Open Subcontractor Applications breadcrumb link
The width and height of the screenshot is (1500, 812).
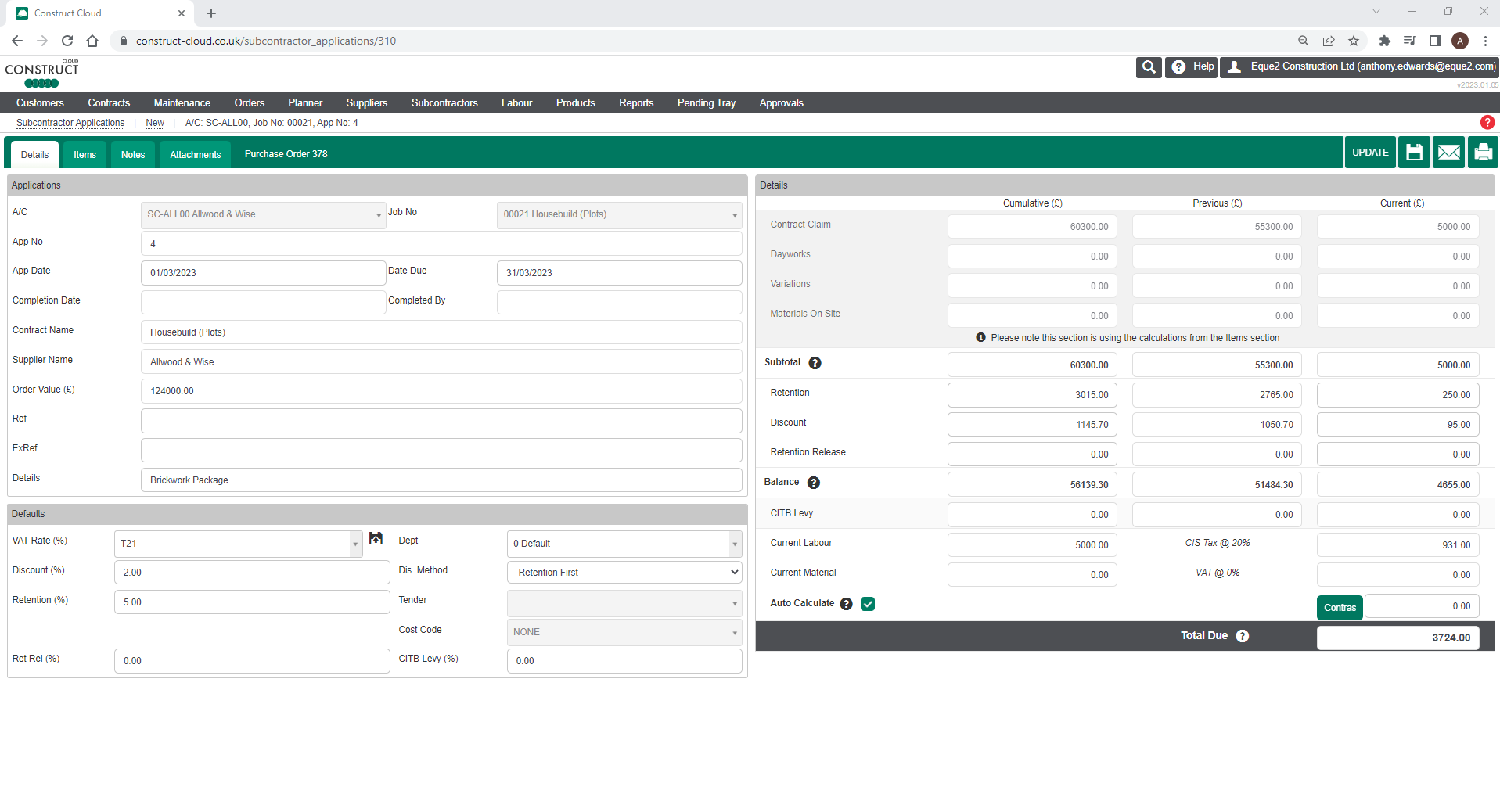coord(70,123)
